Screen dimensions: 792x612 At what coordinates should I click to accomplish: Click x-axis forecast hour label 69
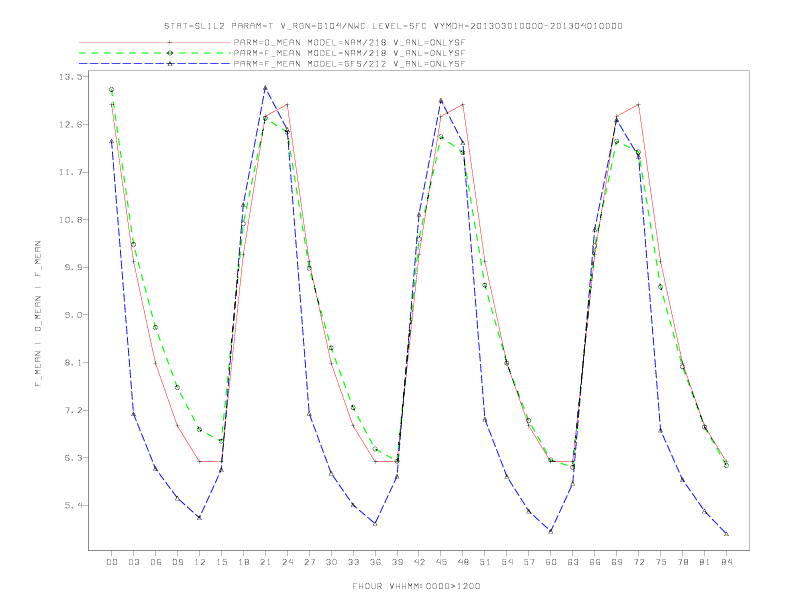click(617, 562)
